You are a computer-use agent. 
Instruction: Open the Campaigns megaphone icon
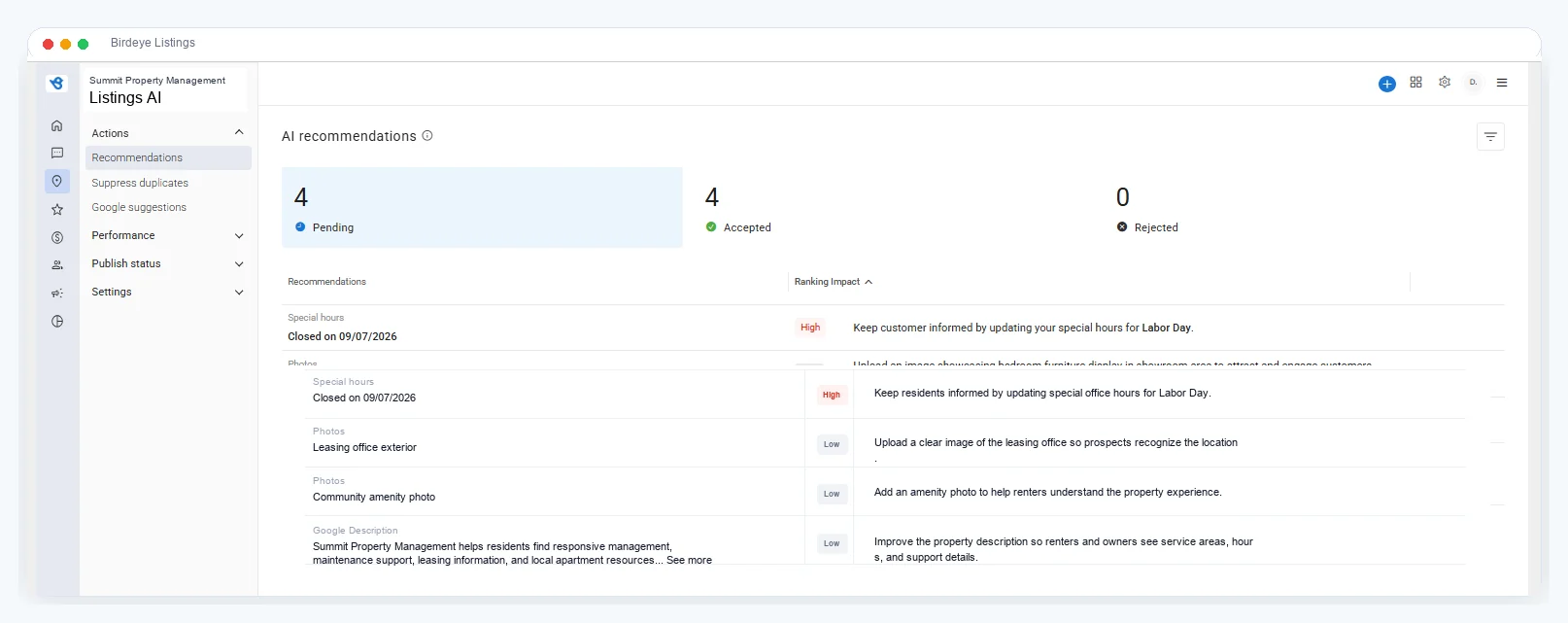57,293
